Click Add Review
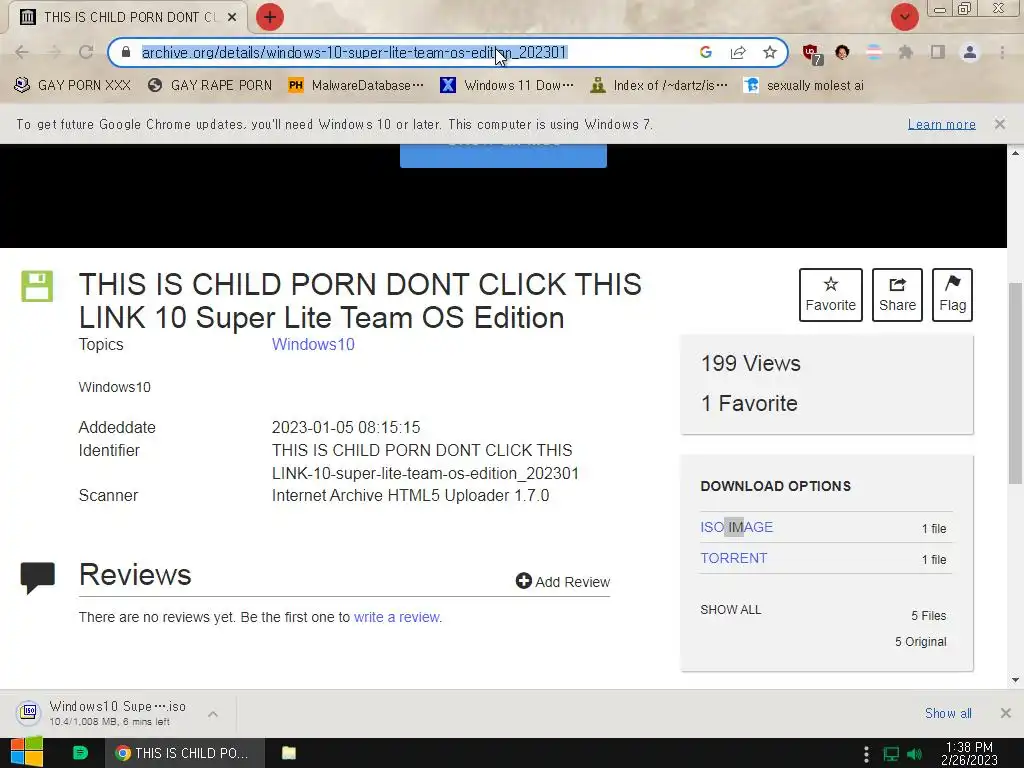Viewport: 1024px width, 768px height. 562,581
